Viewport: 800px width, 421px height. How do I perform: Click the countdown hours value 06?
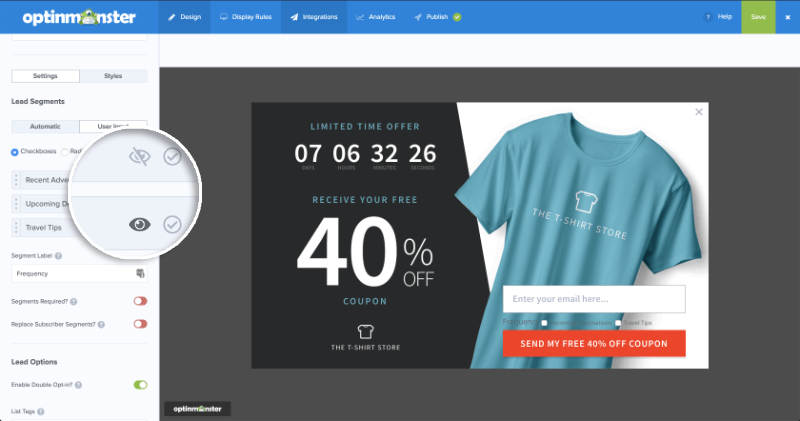(x=346, y=154)
